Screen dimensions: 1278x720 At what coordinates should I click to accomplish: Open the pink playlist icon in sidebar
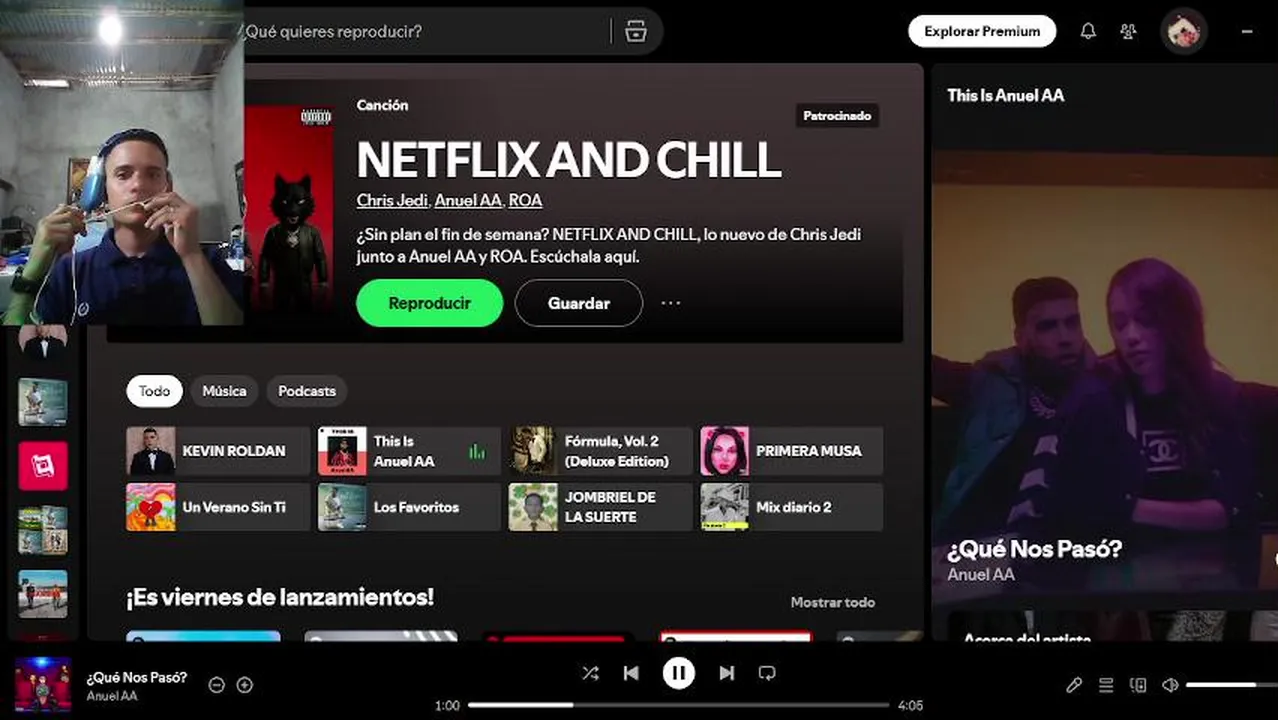tap(43, 466)
